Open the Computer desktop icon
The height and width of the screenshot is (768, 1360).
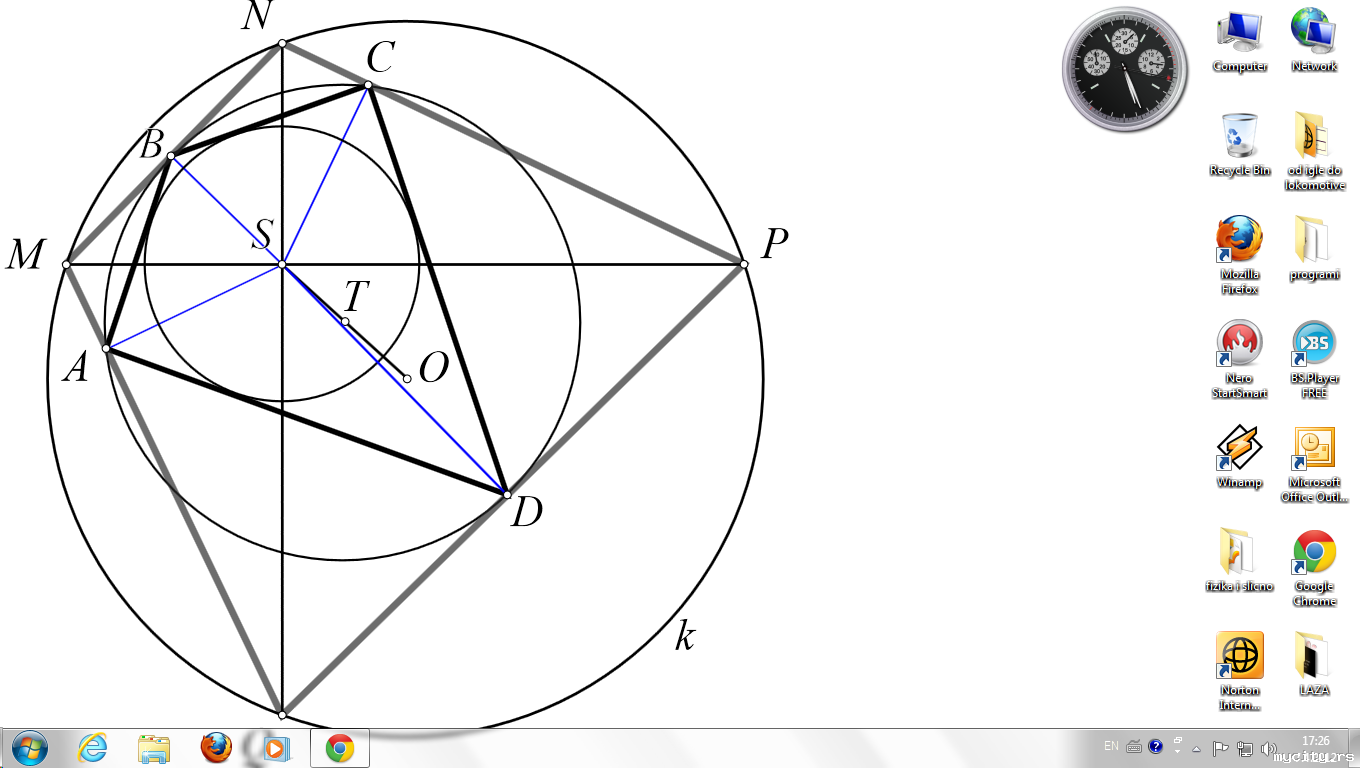(1240, 40)
